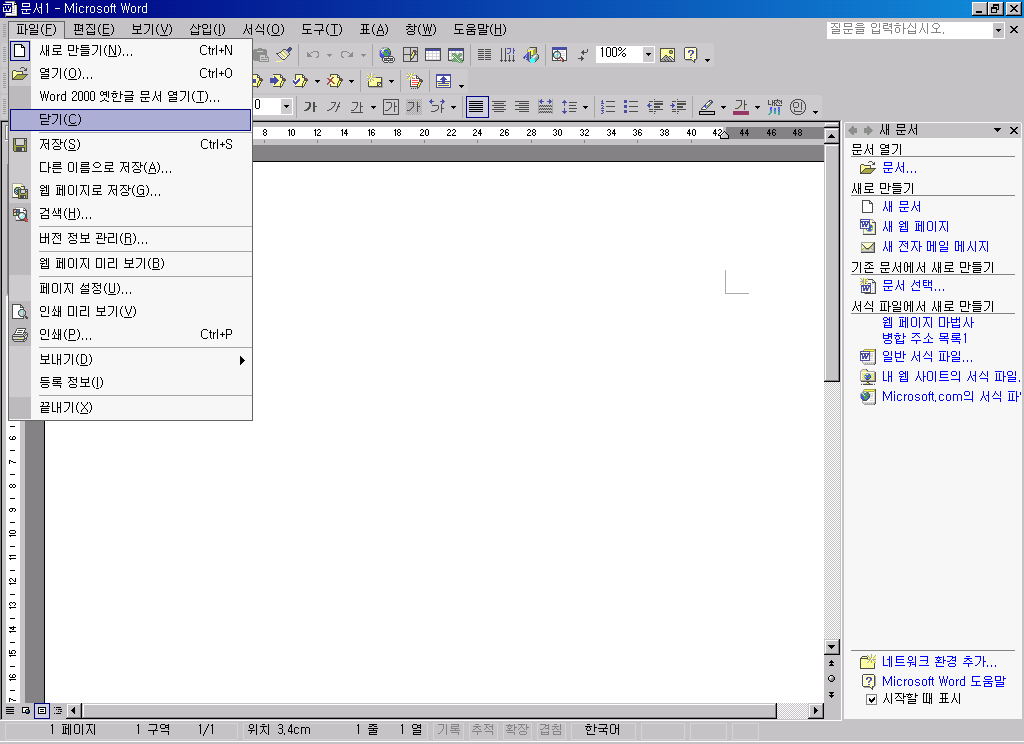Apply the highlighter color button

[707, 107]
